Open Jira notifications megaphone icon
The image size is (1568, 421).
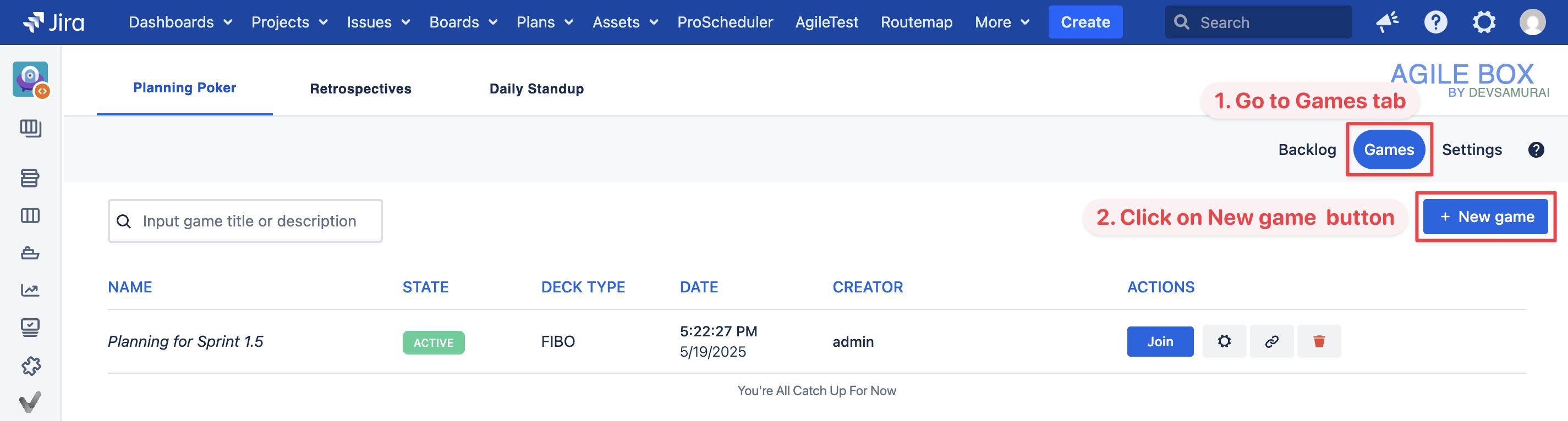[x=1387, y=23]
